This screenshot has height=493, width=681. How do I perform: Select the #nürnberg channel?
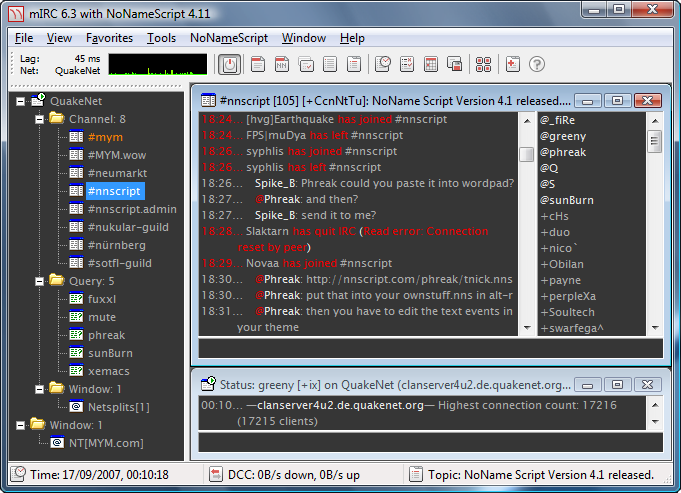117,245
